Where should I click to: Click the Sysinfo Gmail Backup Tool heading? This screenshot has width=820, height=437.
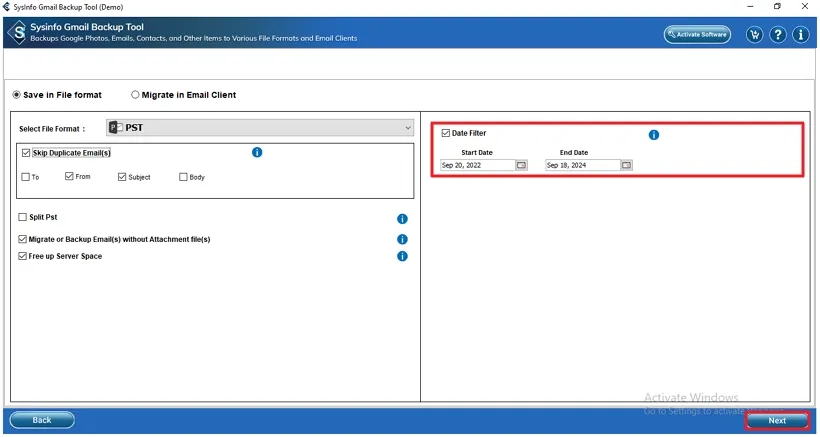tap(87, 27)
